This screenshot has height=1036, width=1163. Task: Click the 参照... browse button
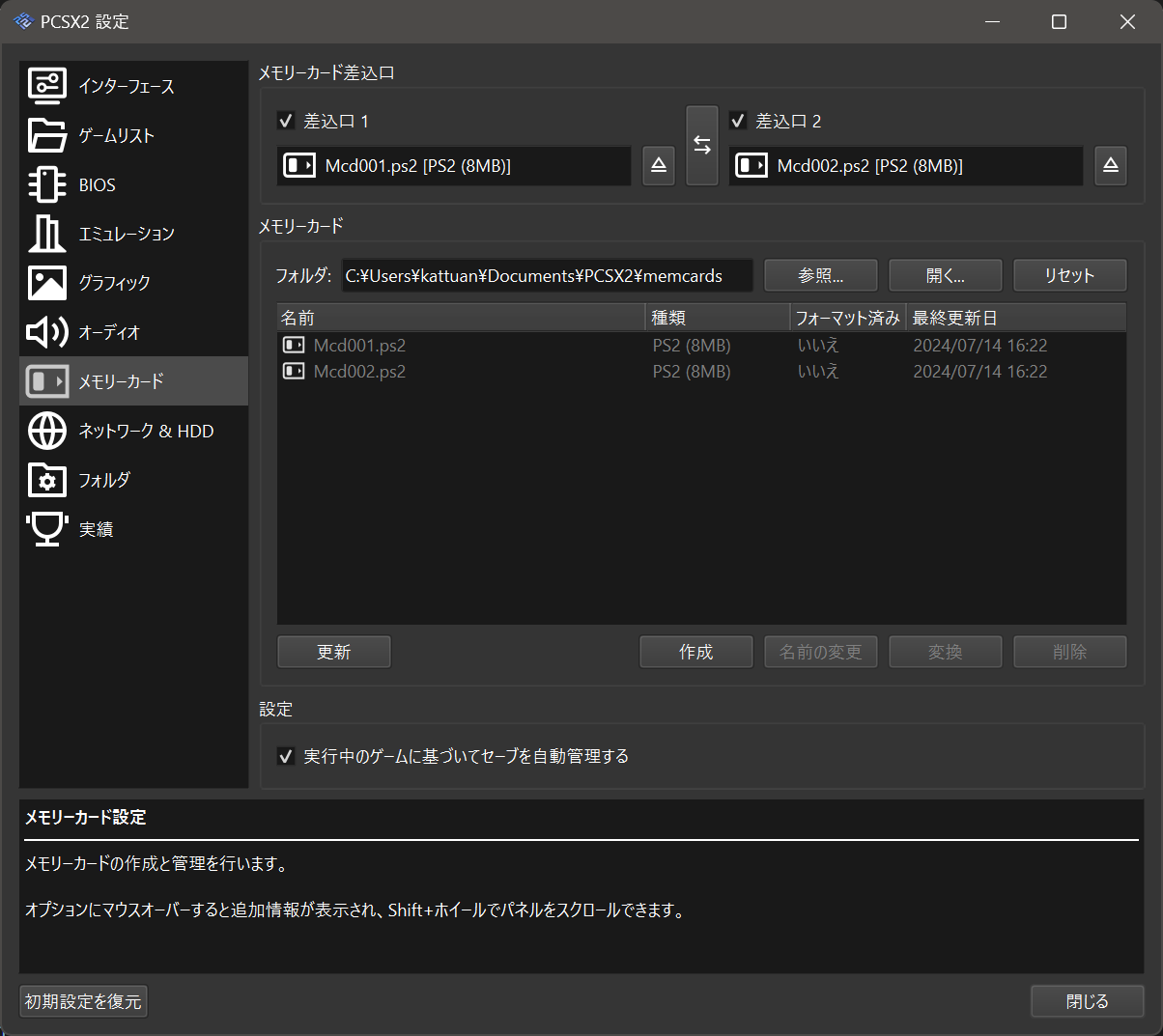pos(821,275)
